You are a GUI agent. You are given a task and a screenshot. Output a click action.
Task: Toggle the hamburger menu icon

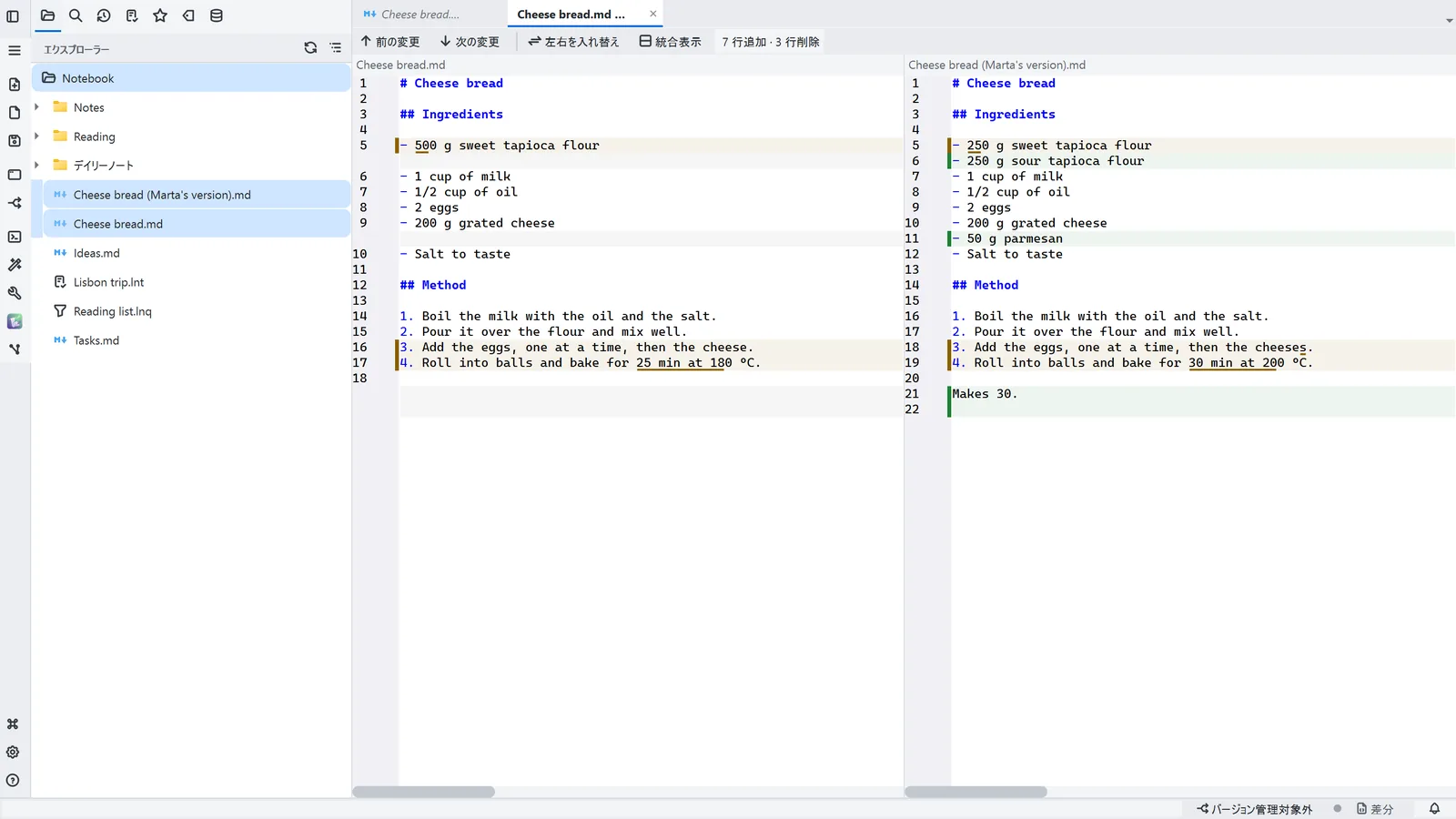click(x=14, y=50)
